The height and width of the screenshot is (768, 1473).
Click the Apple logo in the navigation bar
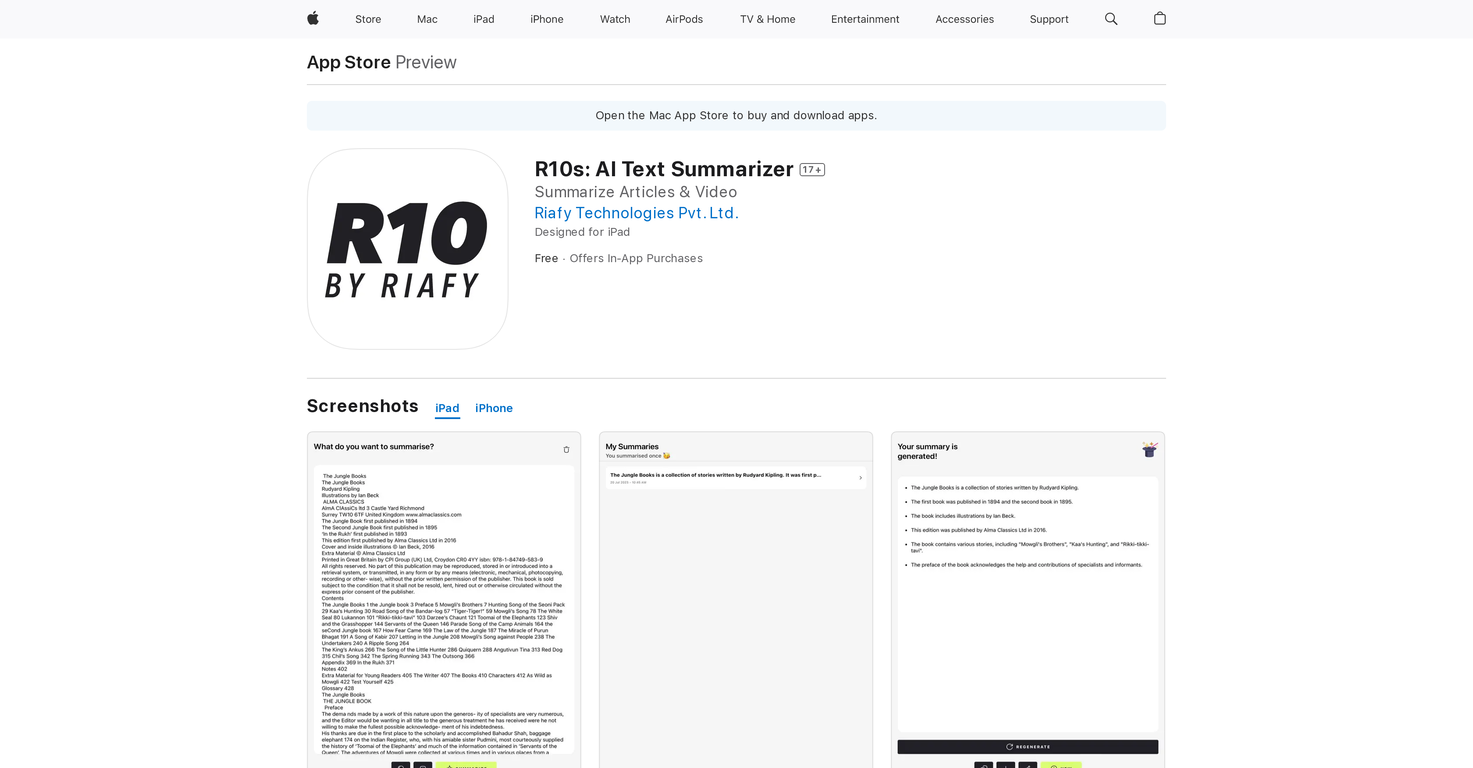(312, 18)
